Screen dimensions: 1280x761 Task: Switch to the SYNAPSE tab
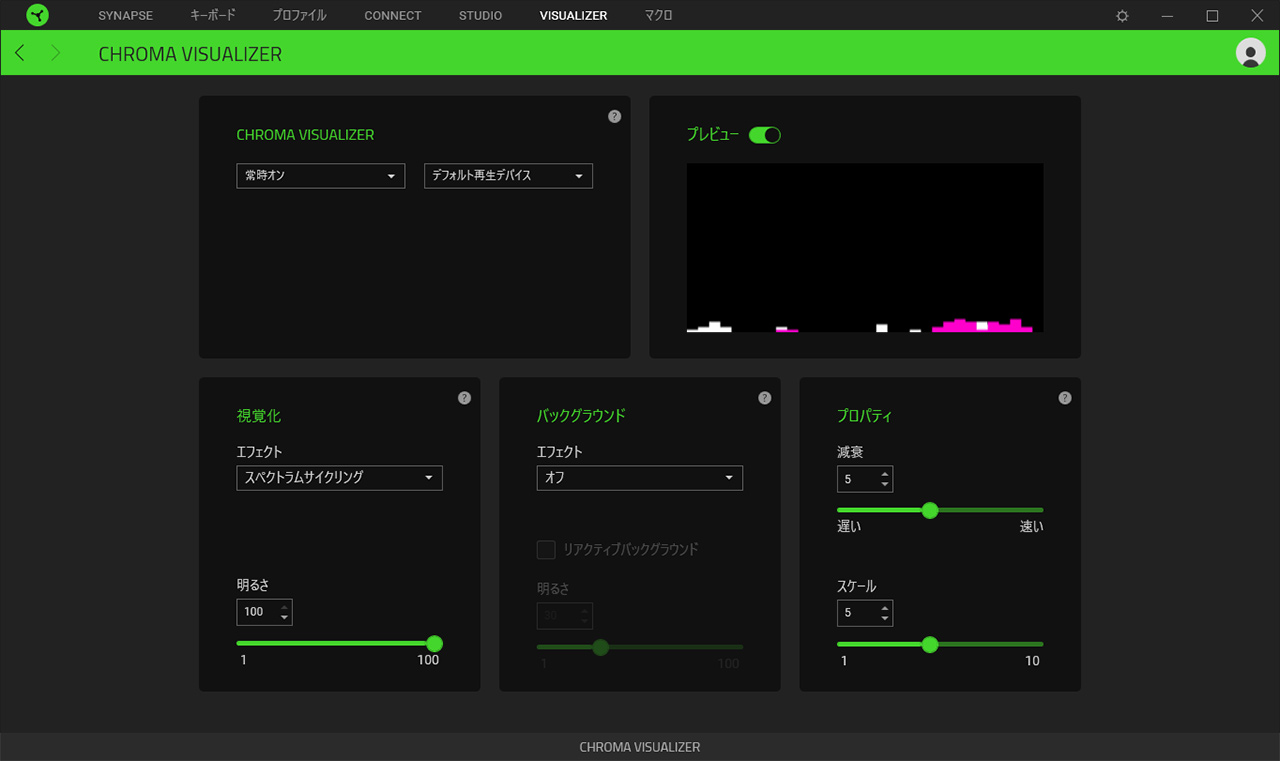coord(125,16)
